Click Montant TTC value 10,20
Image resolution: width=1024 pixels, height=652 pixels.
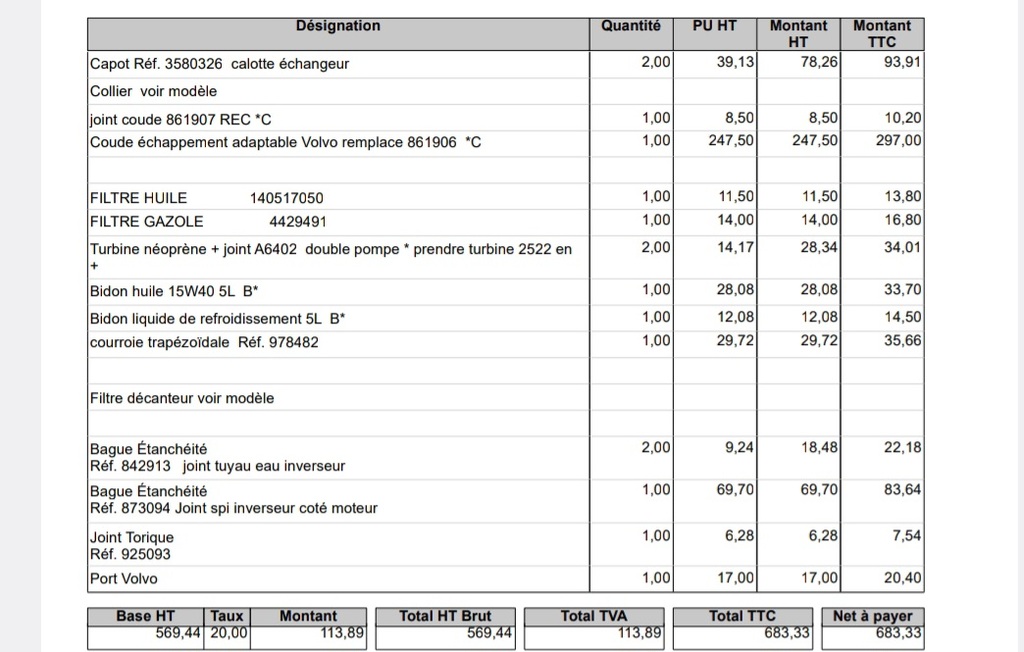coord(903,118)
